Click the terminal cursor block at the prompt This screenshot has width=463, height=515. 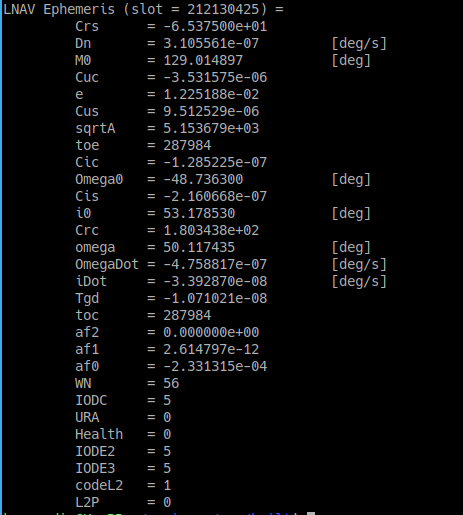311,513
